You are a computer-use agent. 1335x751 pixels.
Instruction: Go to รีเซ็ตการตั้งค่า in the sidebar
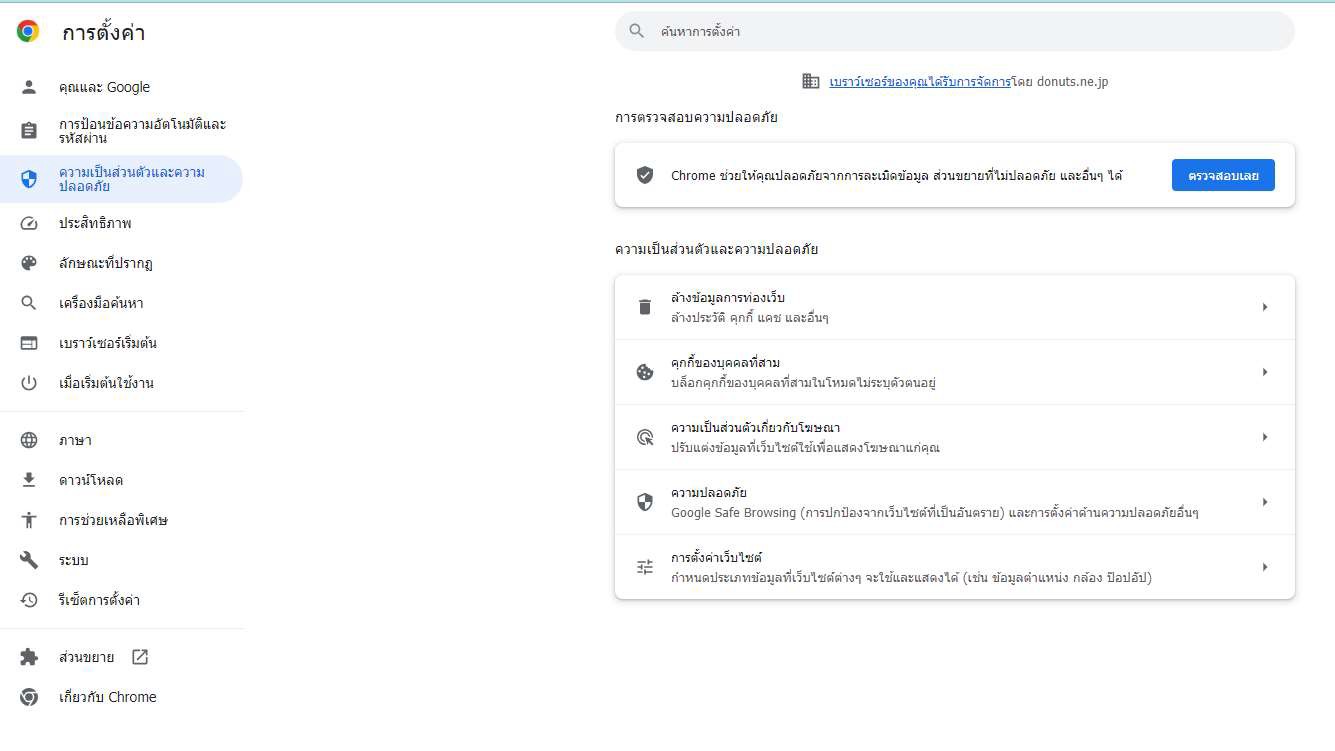point(99,600)
